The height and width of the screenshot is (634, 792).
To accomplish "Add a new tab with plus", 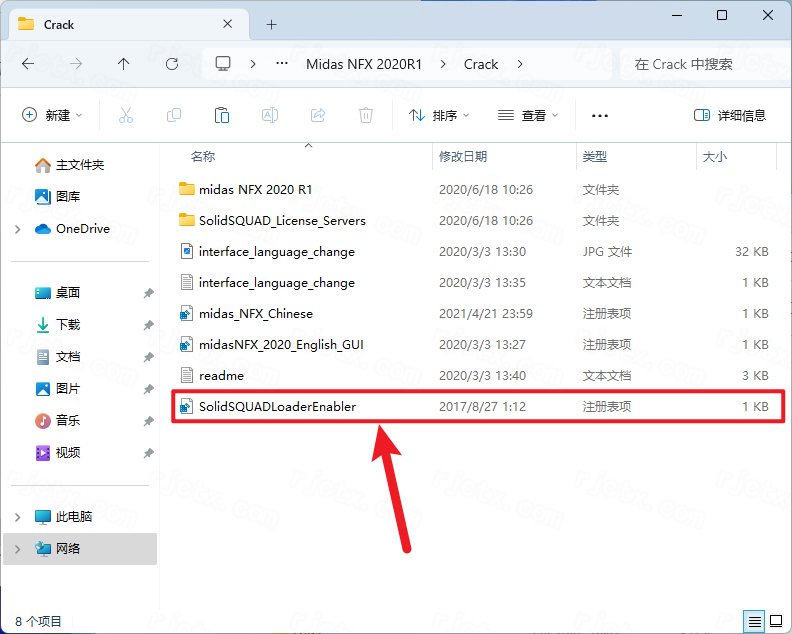I will [x=271, y=24].
